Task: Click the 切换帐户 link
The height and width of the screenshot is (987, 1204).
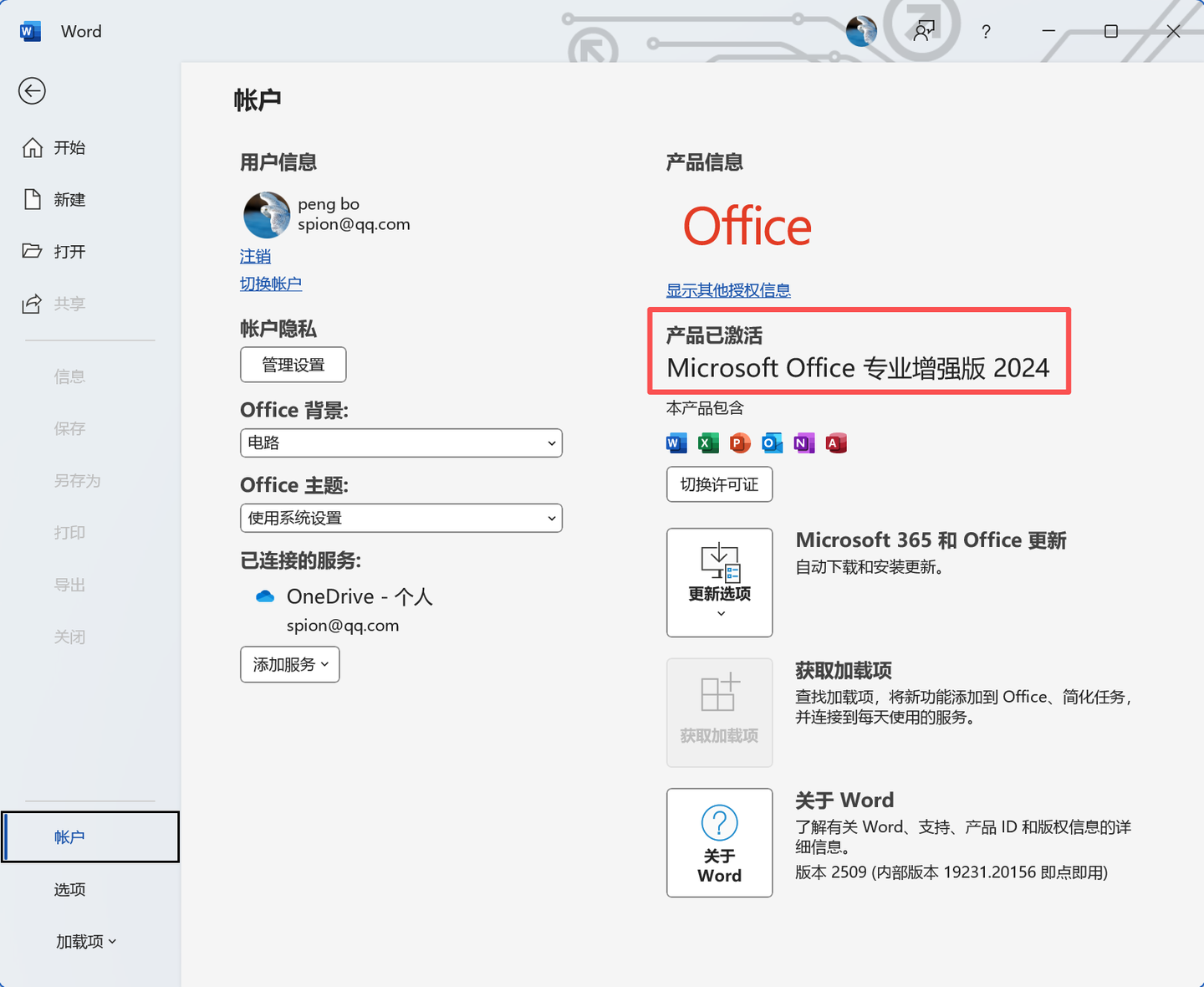Action: point(271,284)
